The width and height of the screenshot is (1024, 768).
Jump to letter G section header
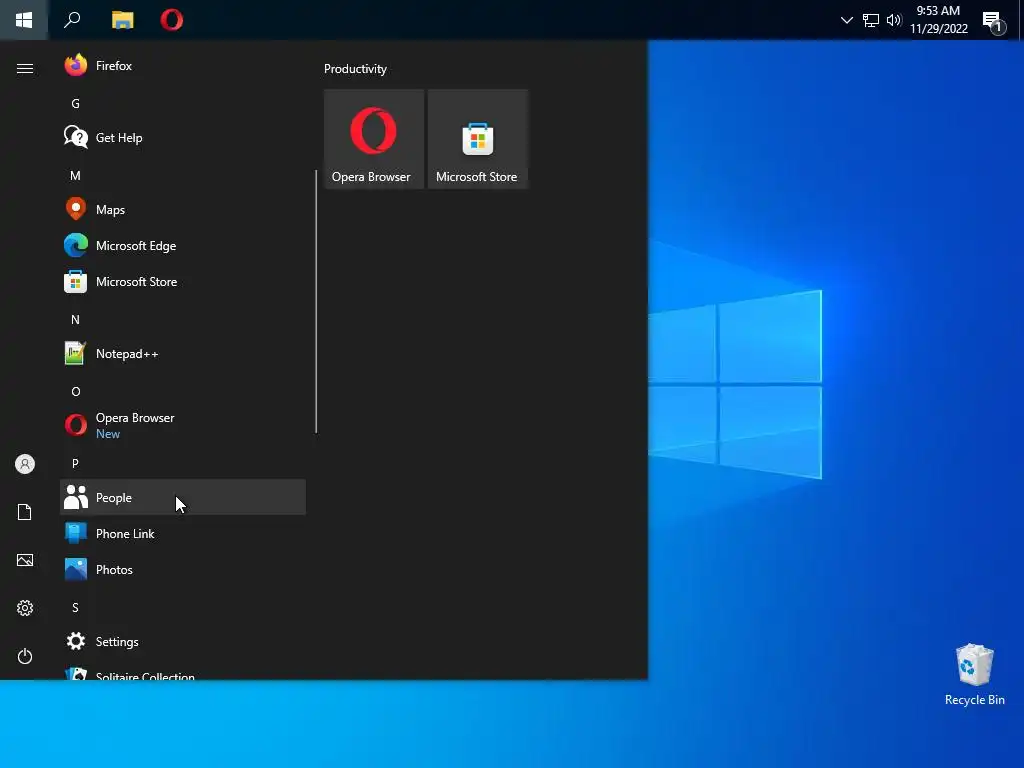point(75,103)
